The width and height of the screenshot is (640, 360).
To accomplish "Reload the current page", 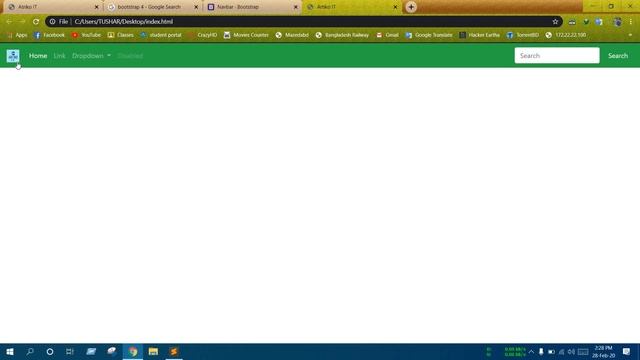I will 36,21.
